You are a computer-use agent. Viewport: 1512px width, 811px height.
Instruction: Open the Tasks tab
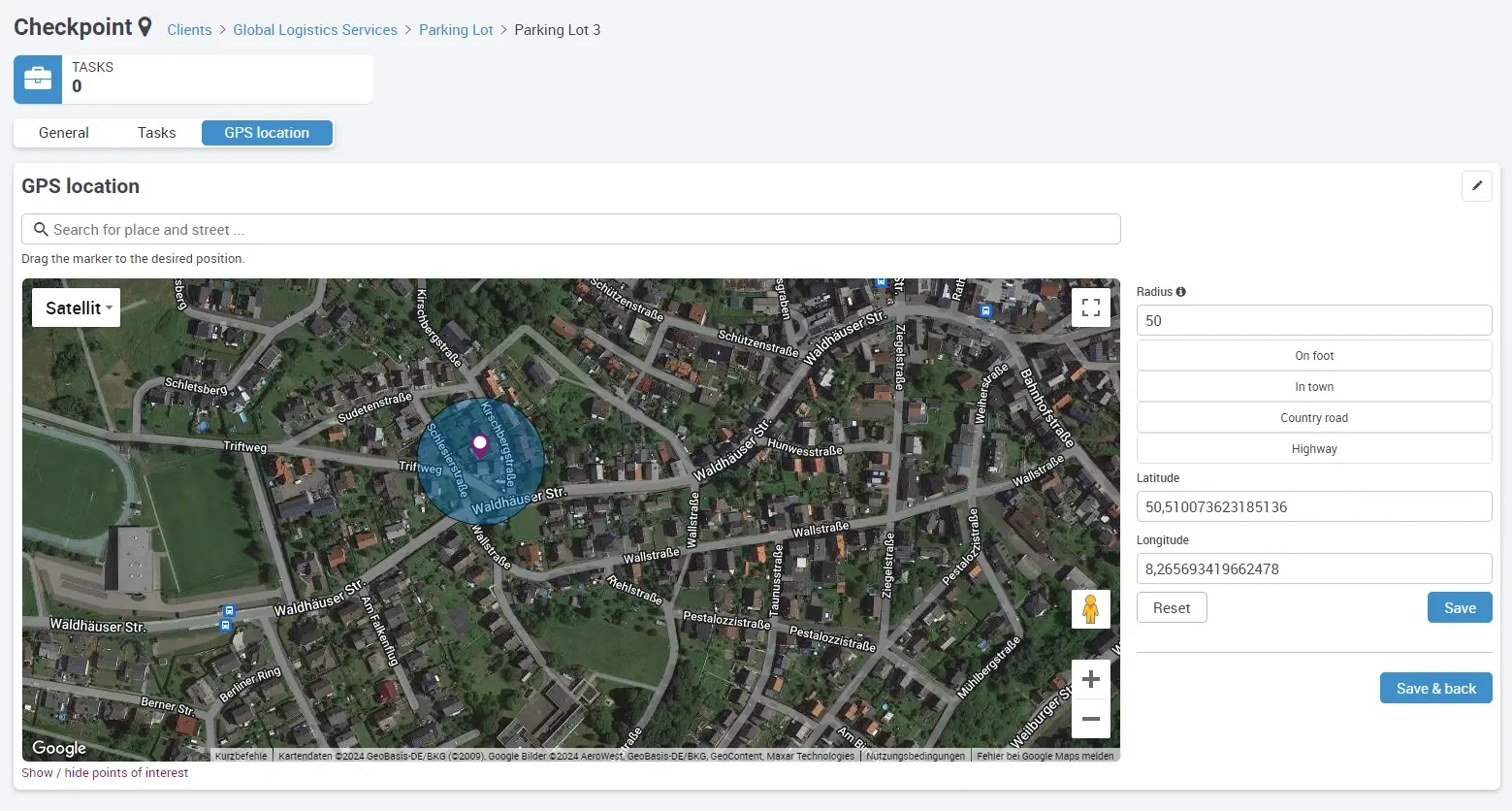156,132
